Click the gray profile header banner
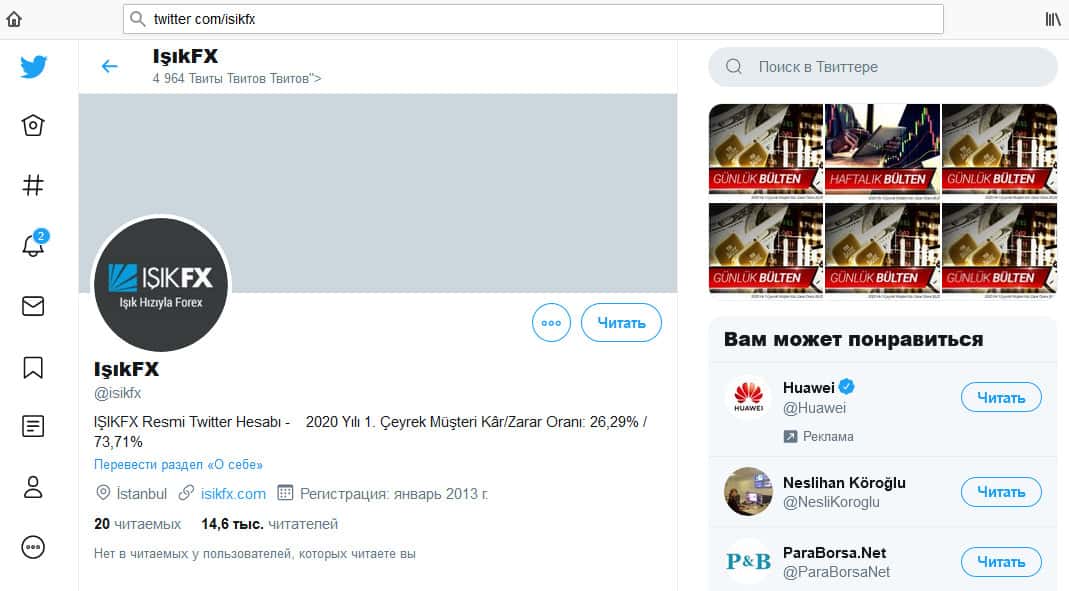Viewport: 1069px width, 591px height. pyautogui.click(x=378, y=193)
